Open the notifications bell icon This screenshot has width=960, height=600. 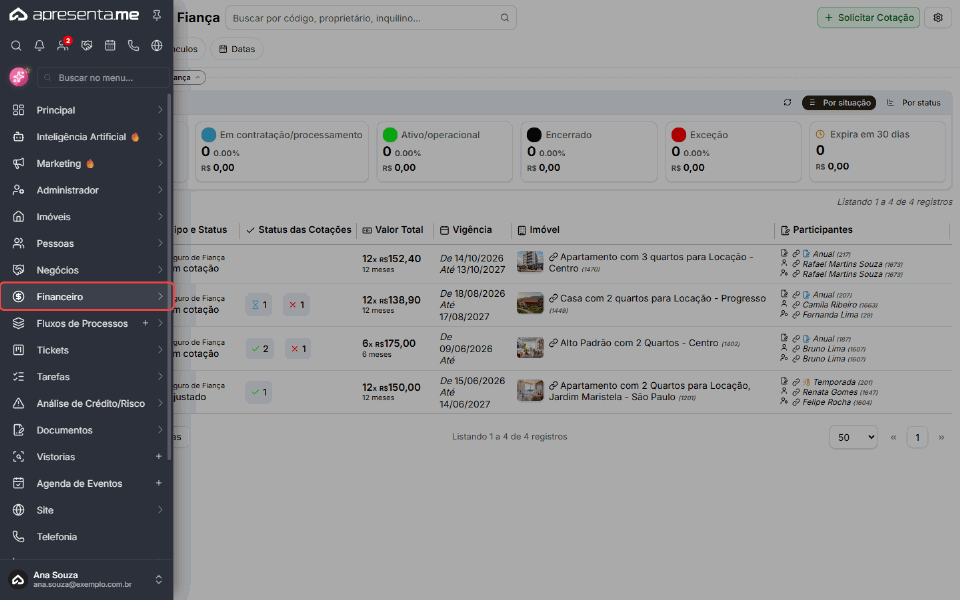[x=39, y=45]
